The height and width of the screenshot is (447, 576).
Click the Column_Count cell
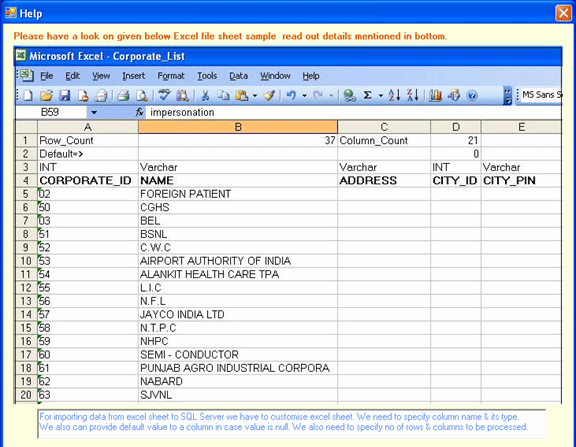click(384, 140)
